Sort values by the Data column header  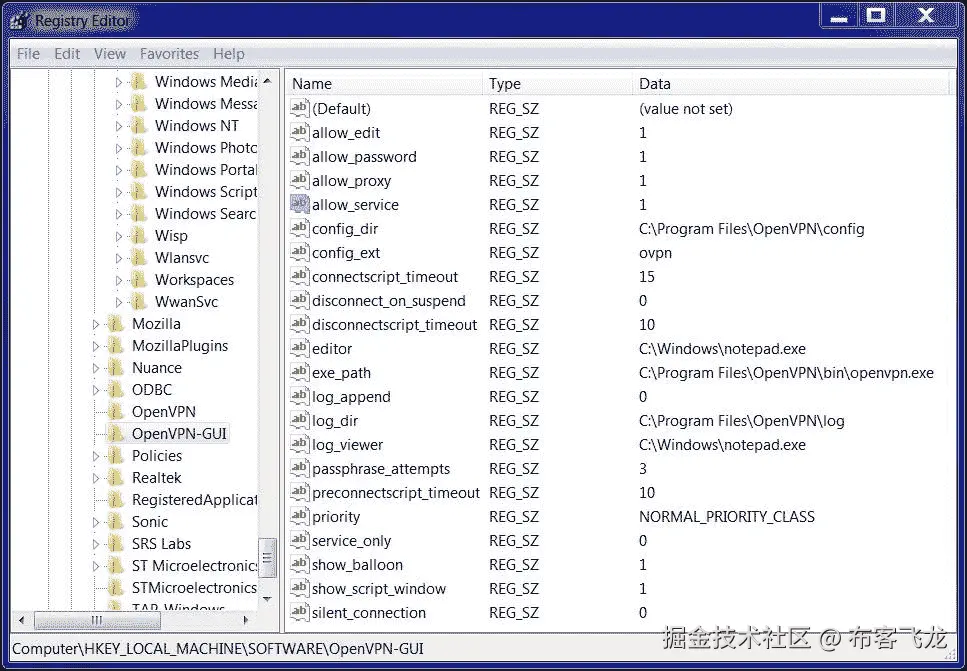[x=791, y=84]
